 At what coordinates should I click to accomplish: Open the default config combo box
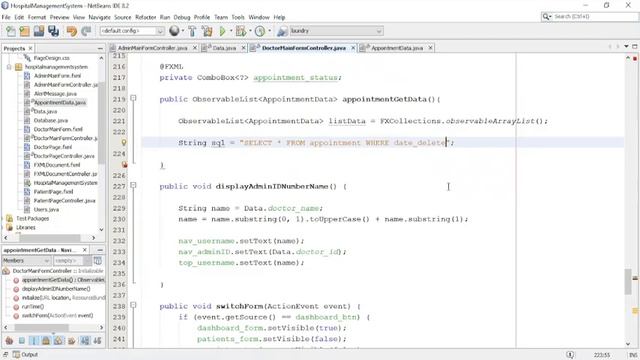[x=132, y=31]
